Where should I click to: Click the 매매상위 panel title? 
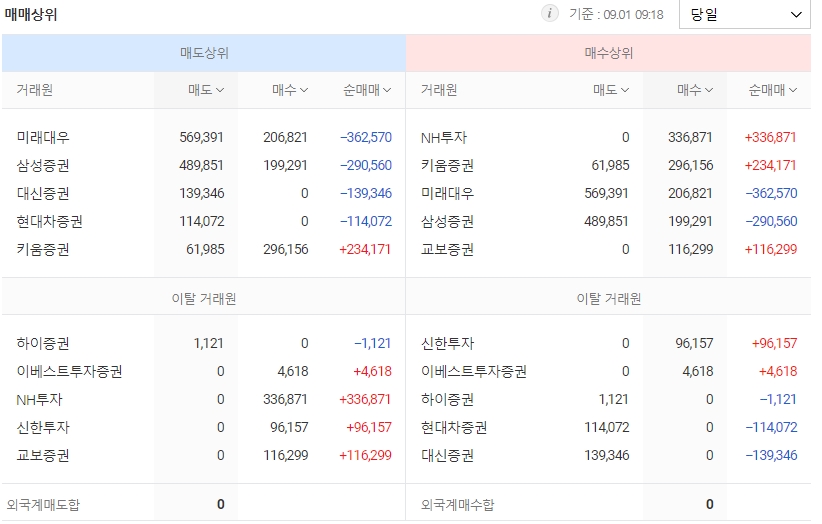point(31,14)
